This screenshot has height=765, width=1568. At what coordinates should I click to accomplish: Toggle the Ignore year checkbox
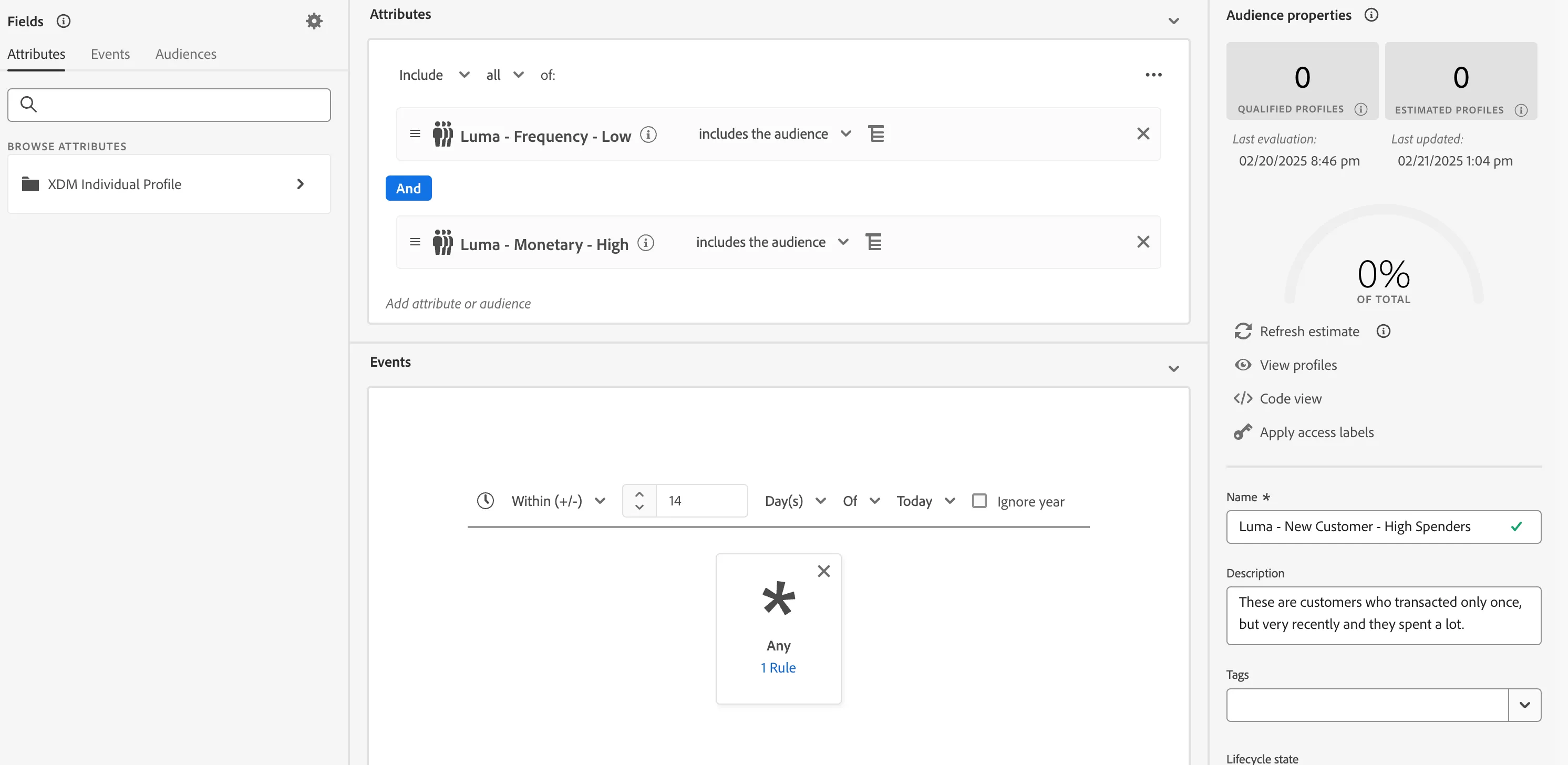[979, 500]
